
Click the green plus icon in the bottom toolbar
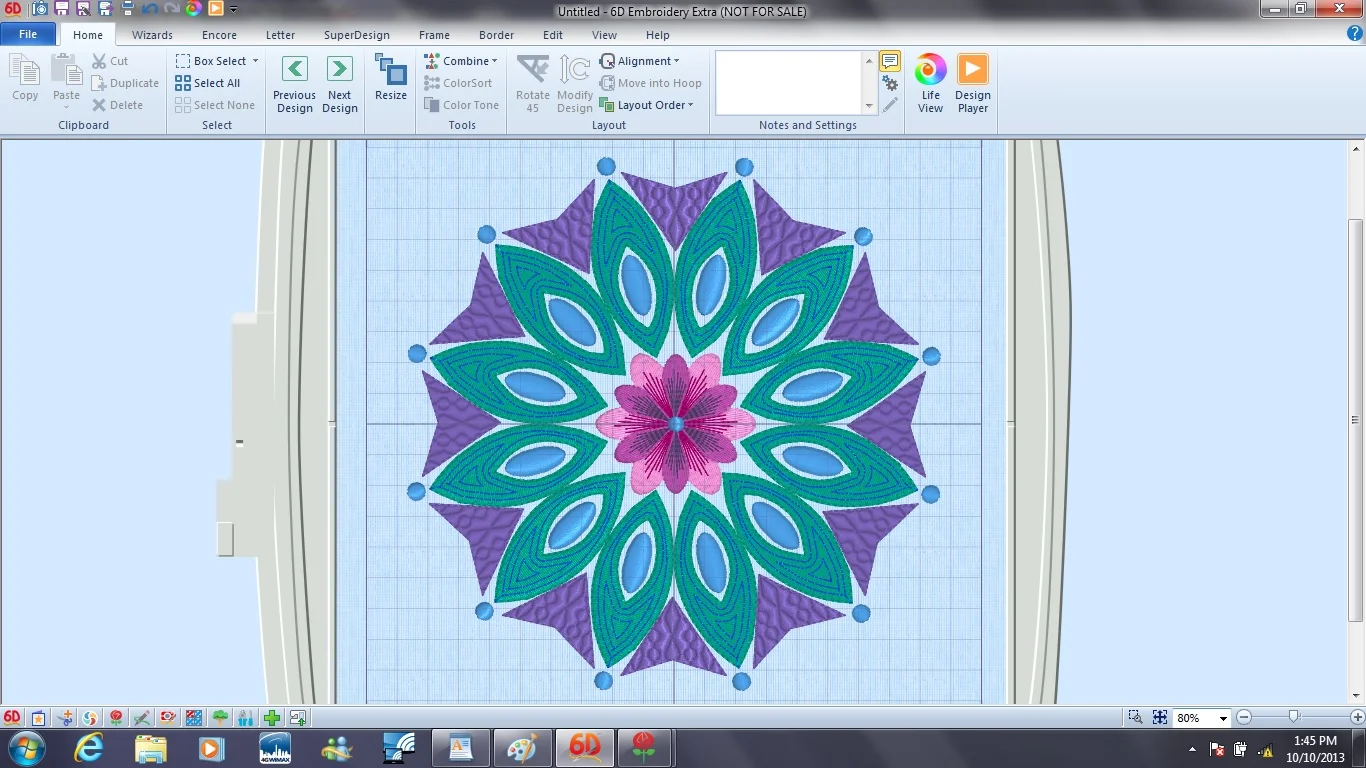click(x=271, y=717)
